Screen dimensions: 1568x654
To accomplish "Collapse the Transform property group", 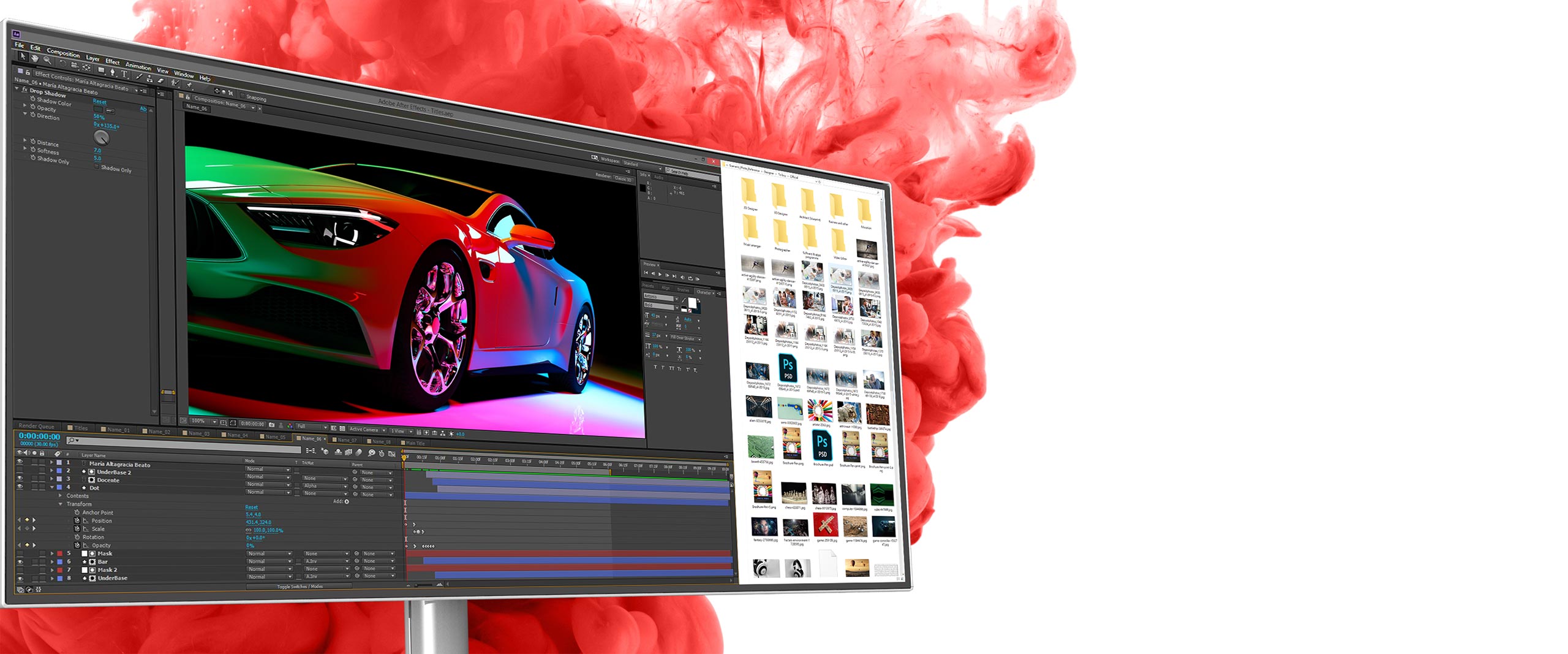I will [x=61, y=504].
